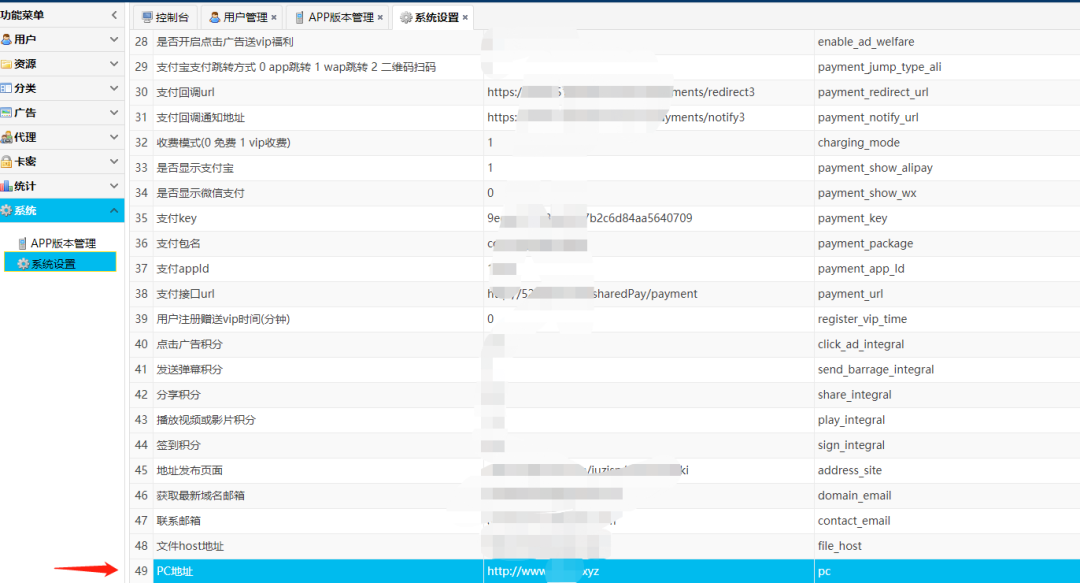Open APP版本管理 in the sidebar tree
The width and height of the screenshot is (1080, 583).
click(63, 243)
